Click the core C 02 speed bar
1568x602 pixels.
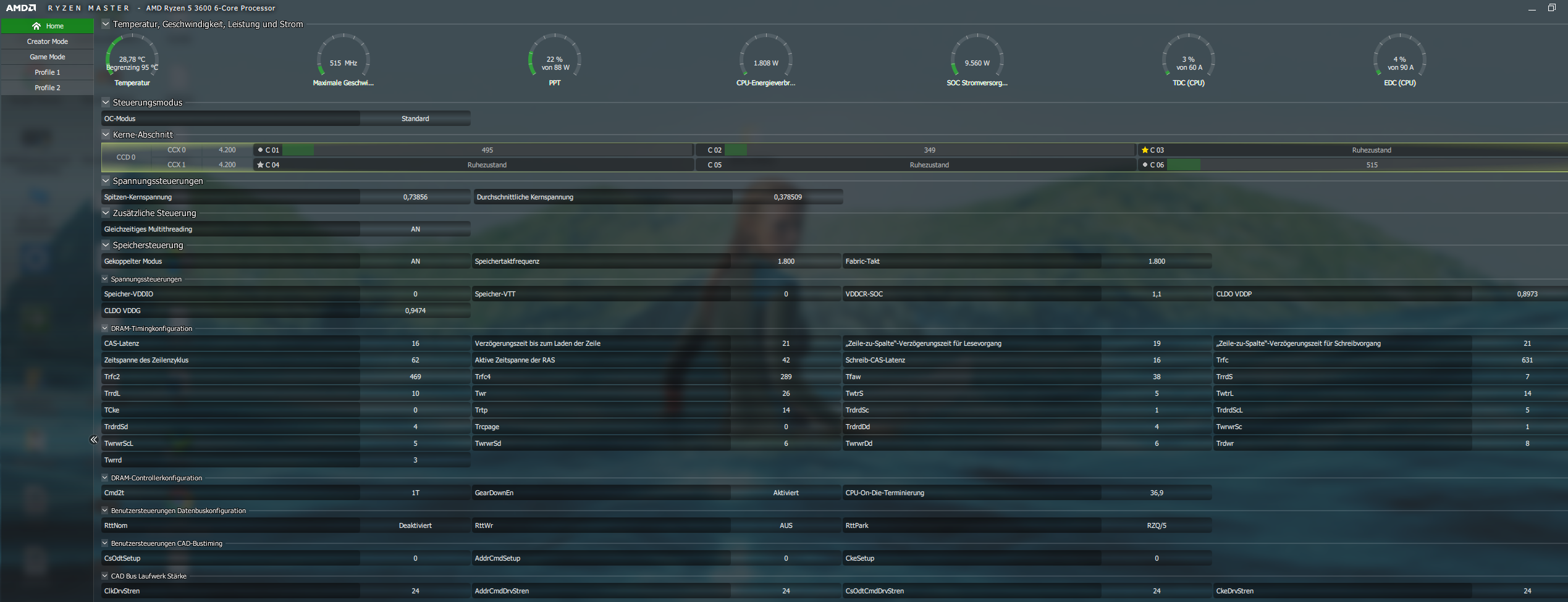pyautogui.click(x=930, y=150)
